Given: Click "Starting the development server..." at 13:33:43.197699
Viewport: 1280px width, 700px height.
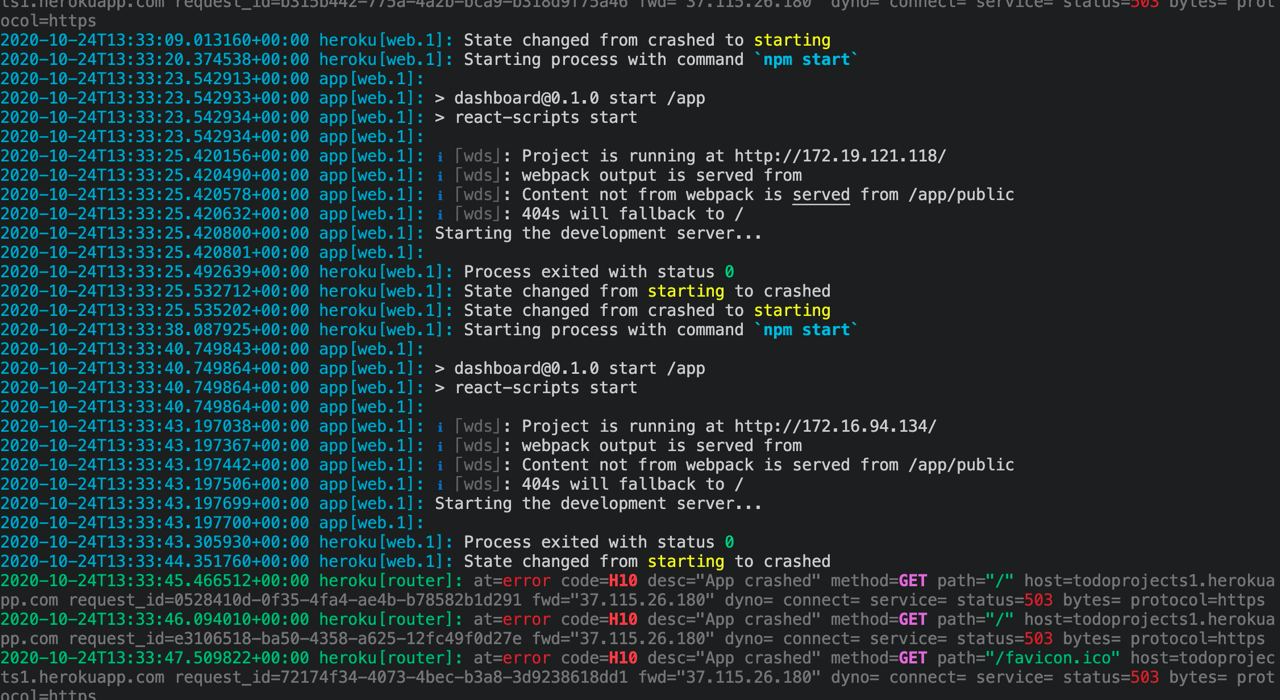Looking at the screenshot, I should [x=598, y=504].
